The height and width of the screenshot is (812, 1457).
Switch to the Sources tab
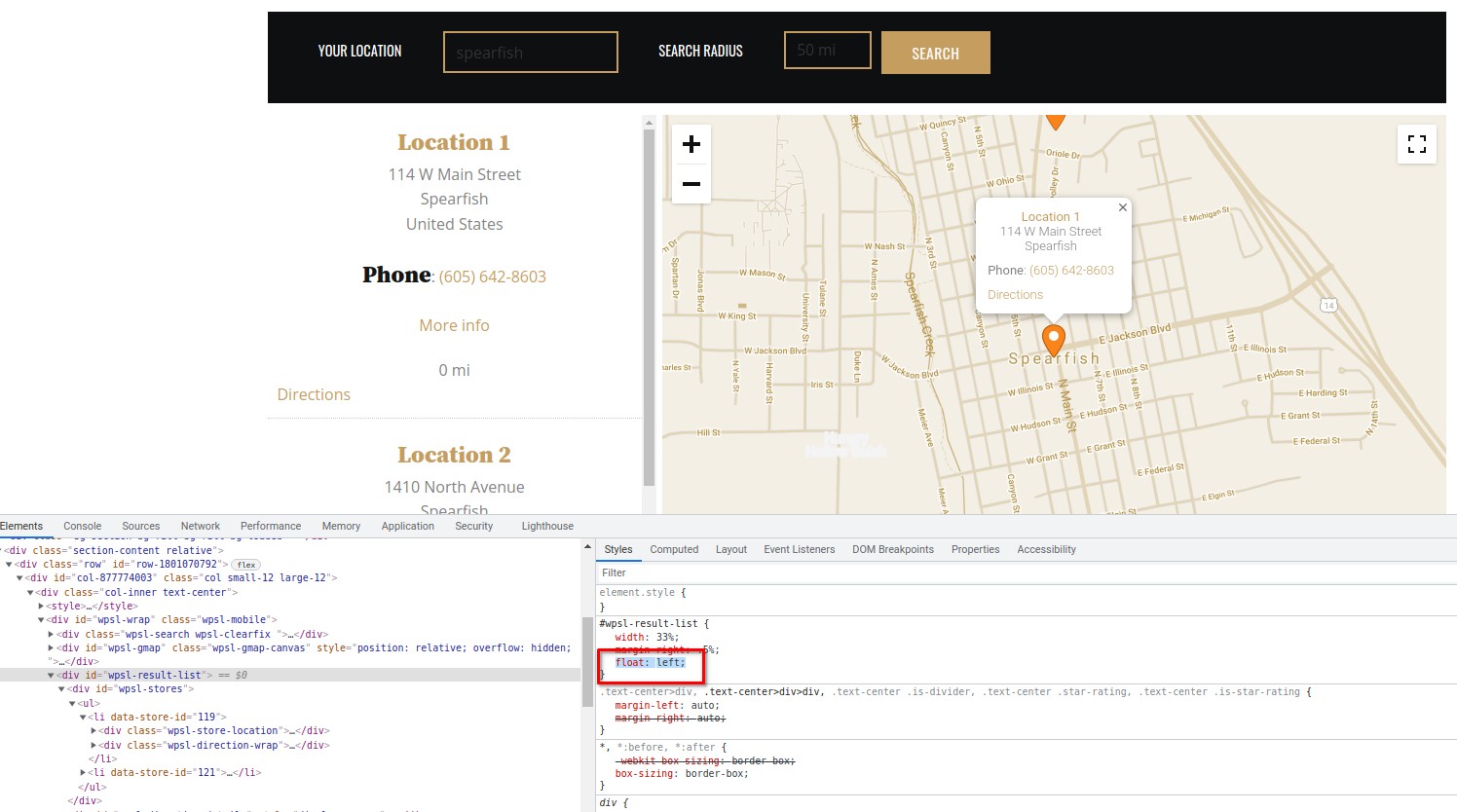(141, 526)
